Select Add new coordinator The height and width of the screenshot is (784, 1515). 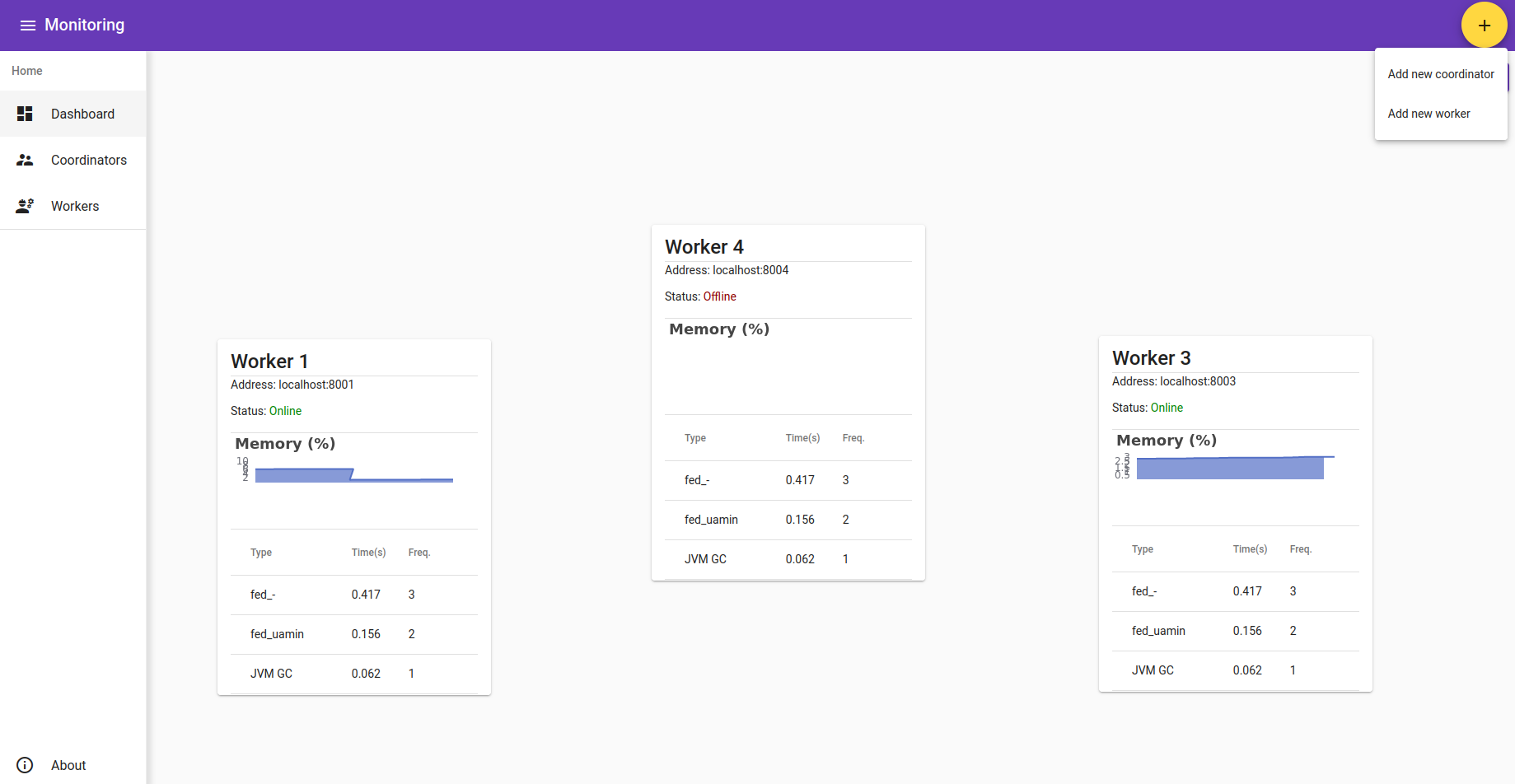(x=1441, y=74)
